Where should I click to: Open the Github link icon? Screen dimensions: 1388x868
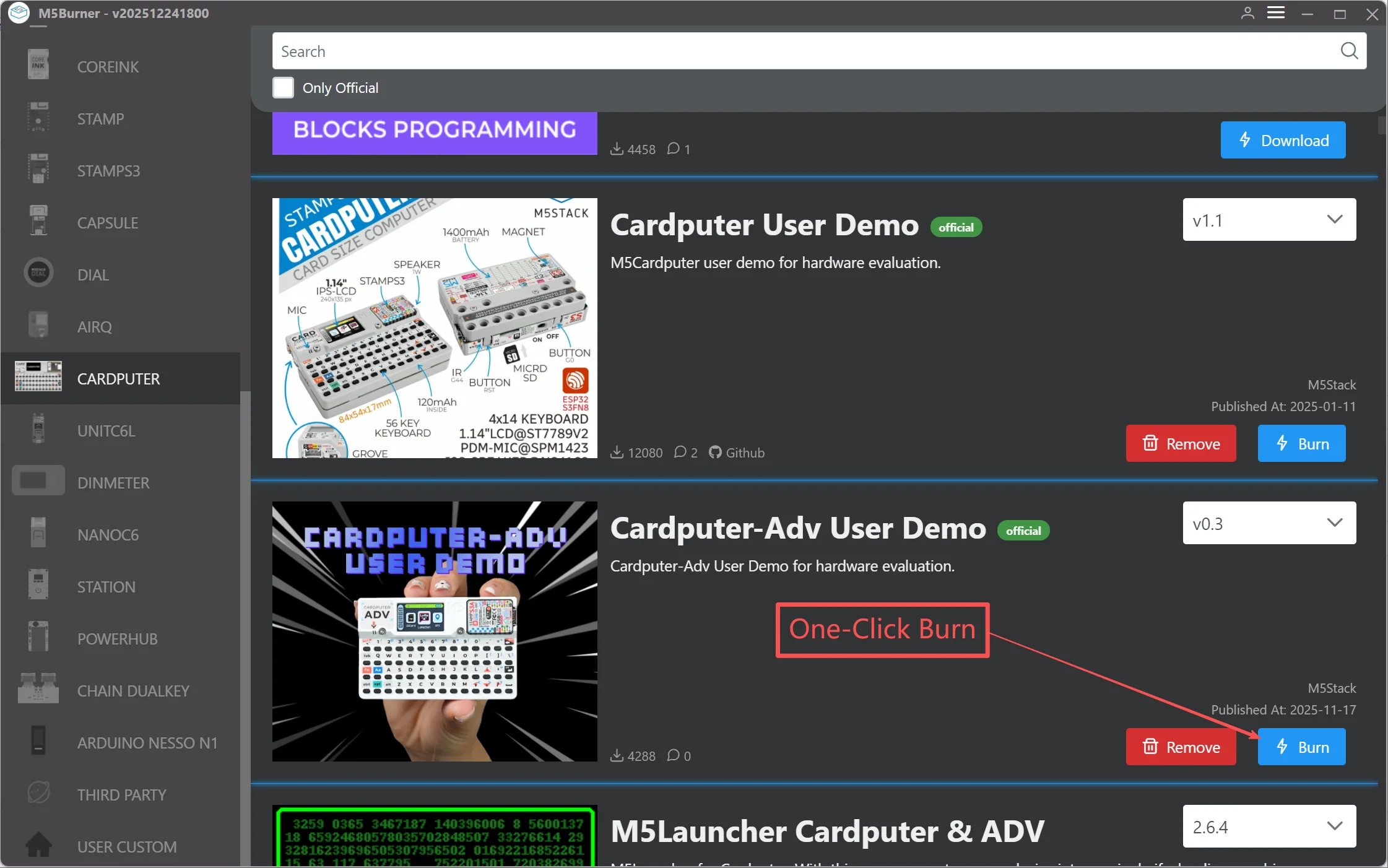point(715,453)
